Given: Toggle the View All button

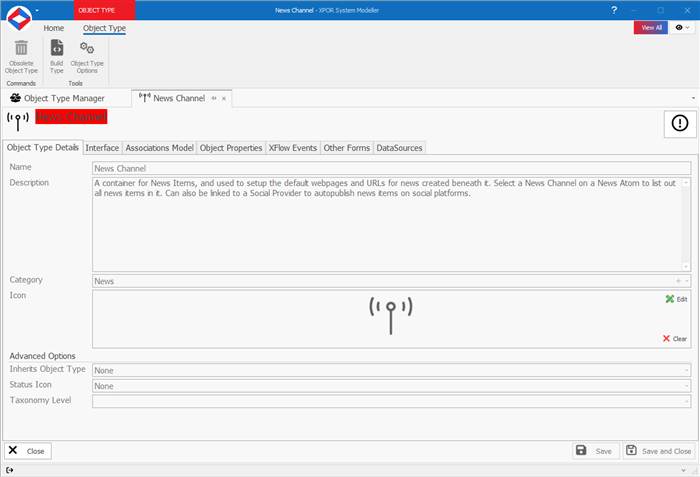Looking at the screenshot, I should (x=650, y=28).
